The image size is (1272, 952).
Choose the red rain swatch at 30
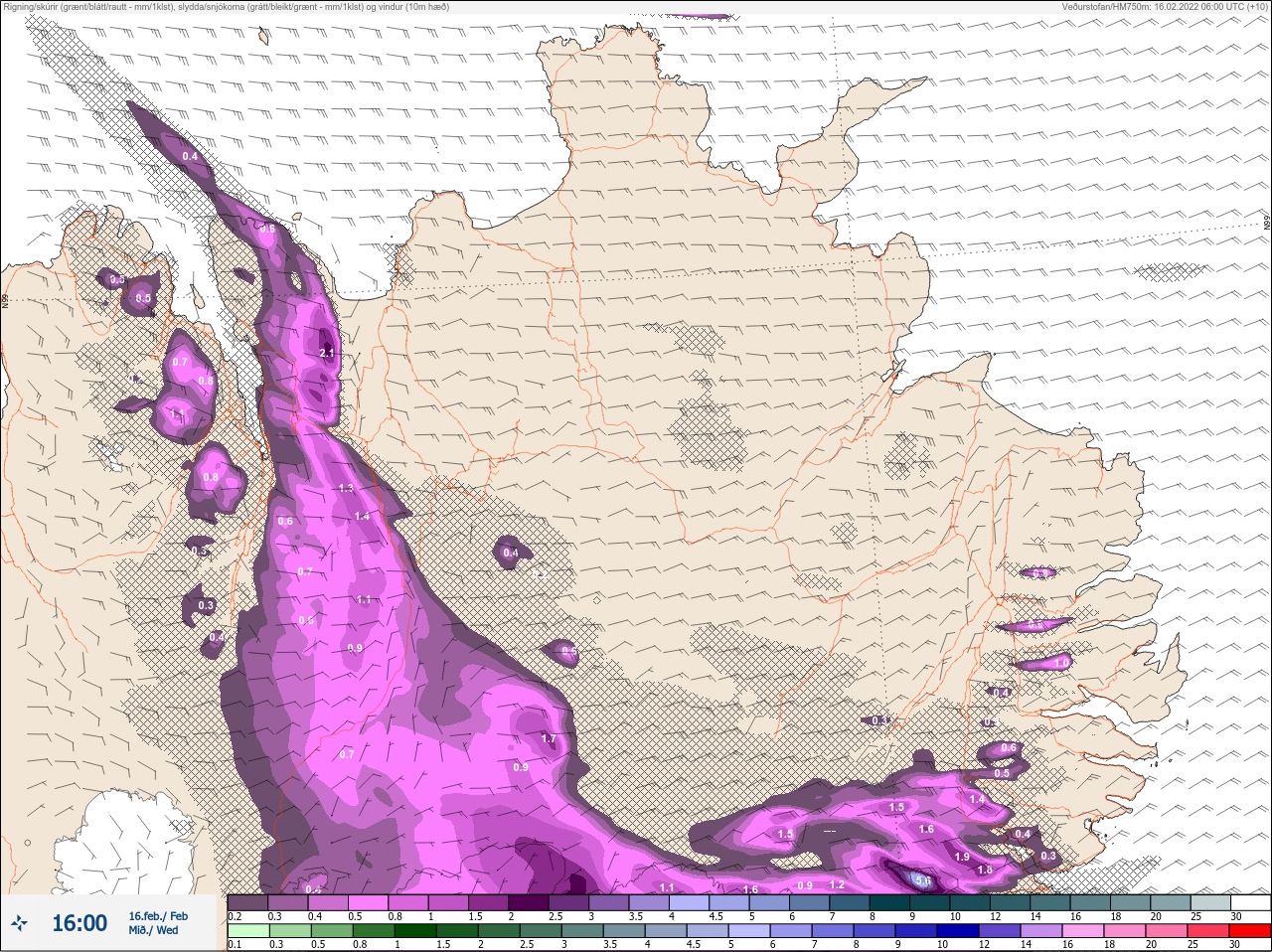pos(1250,931)
